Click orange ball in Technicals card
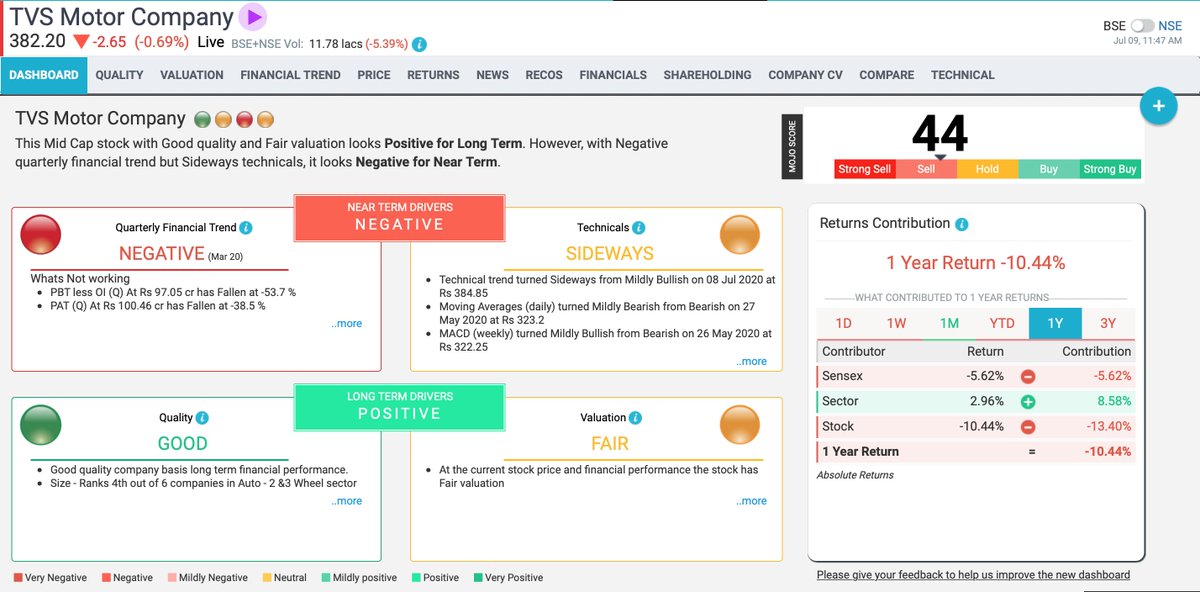This screenshot has height=592, width=1200. click(x=741, y=235)
